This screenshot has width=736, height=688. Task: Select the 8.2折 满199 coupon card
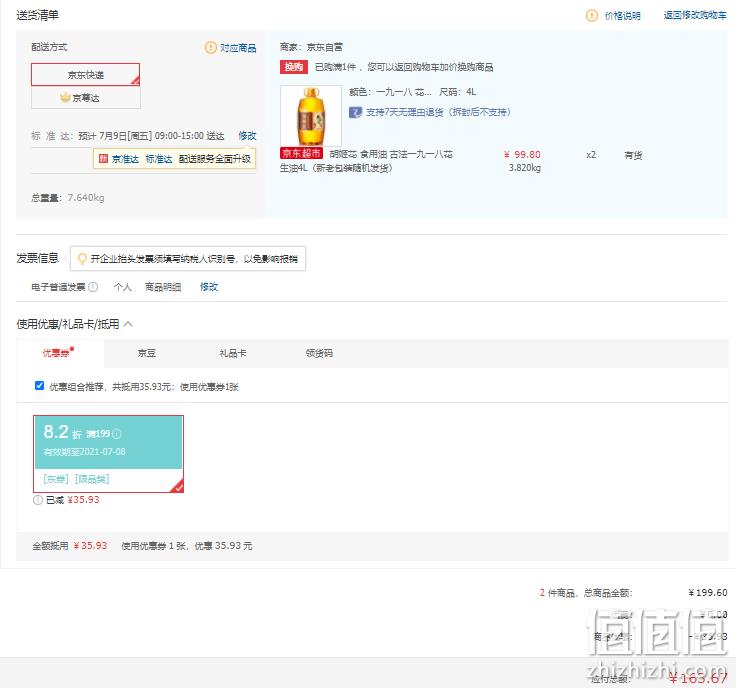[108, 454]
